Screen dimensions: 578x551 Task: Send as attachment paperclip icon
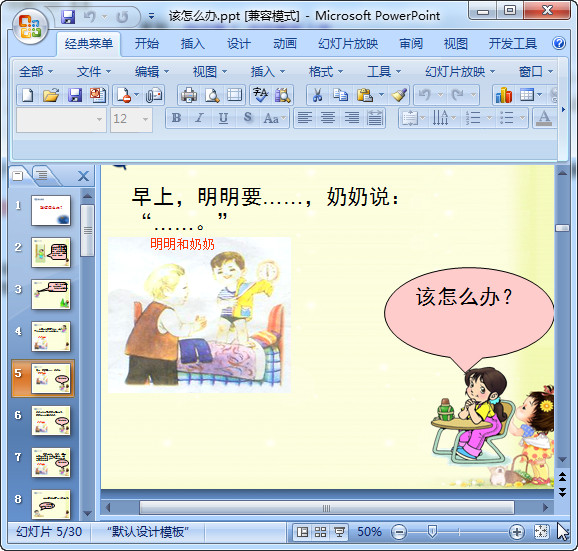(x=153, y=95)
